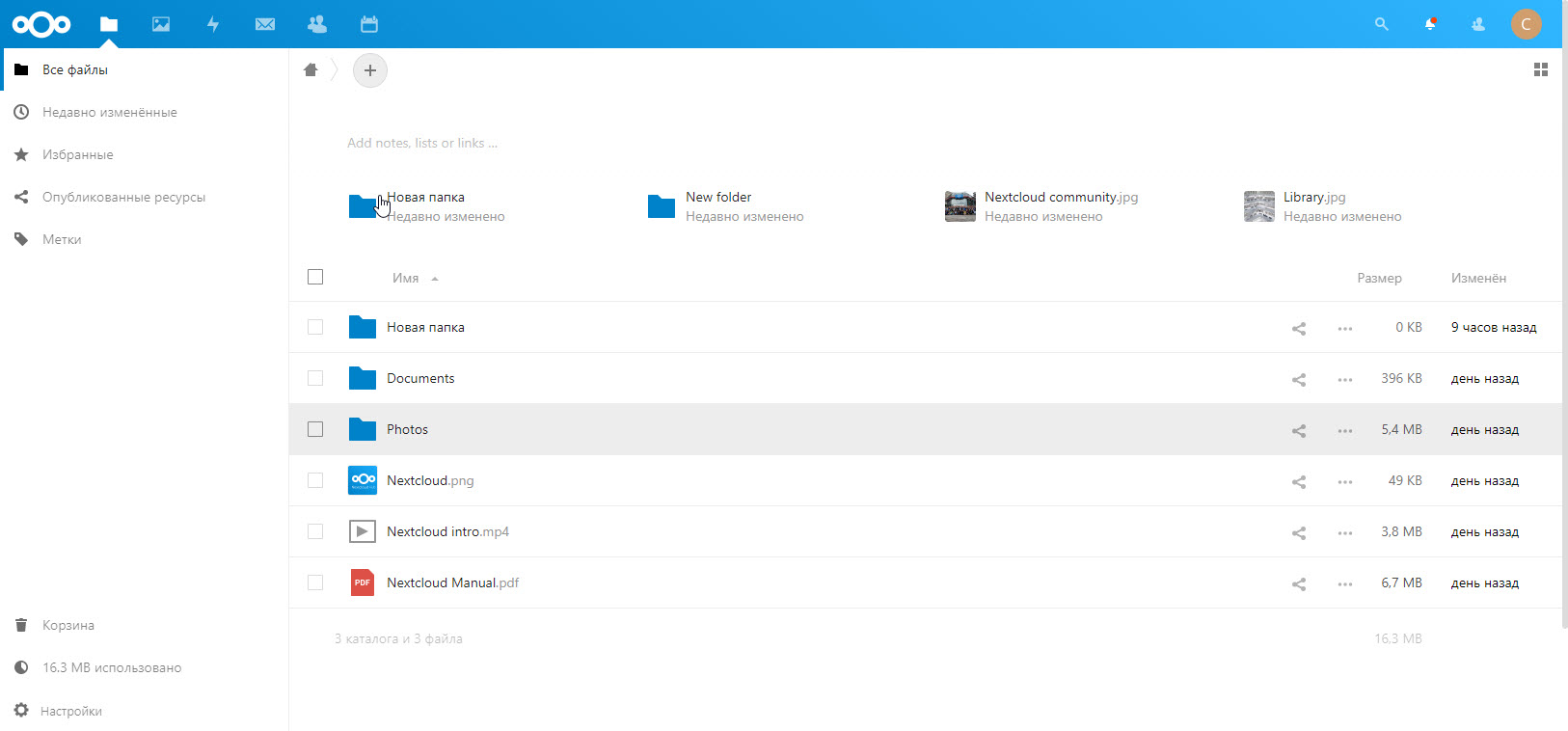1568x731 pixels.
Task: Share the Новая папка folder row
Action: tap(1299, 328)
